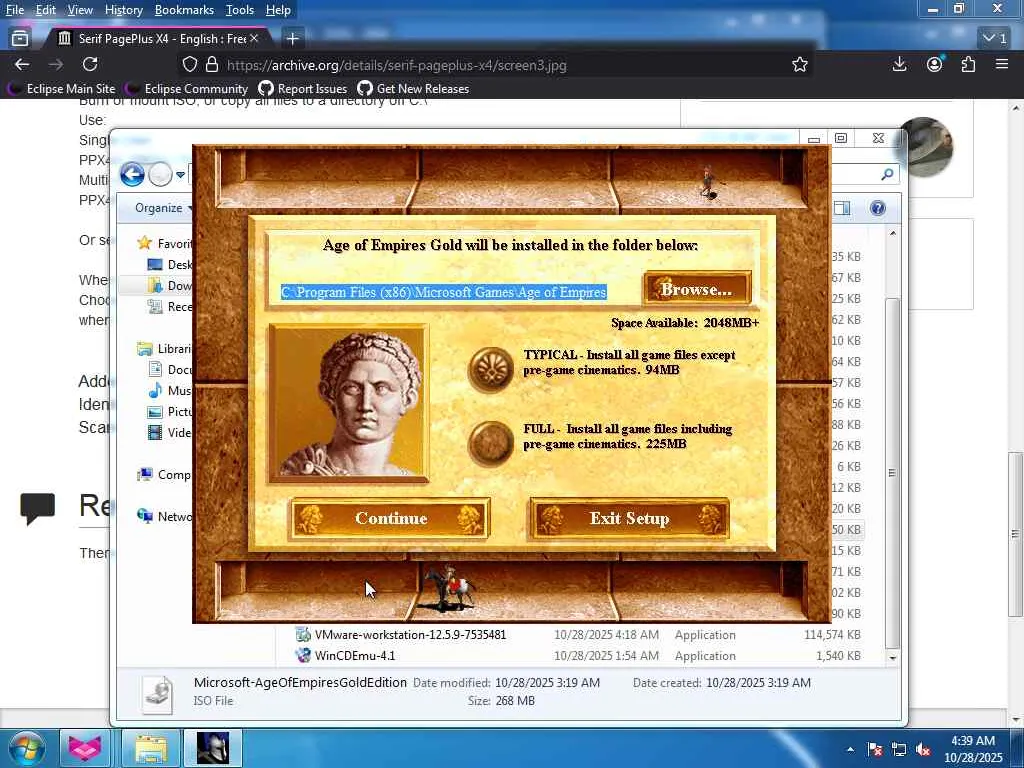Select Network in Explorer navigation pane
The height and width of the screenshot is (768, 1024).
coord(165,517)
